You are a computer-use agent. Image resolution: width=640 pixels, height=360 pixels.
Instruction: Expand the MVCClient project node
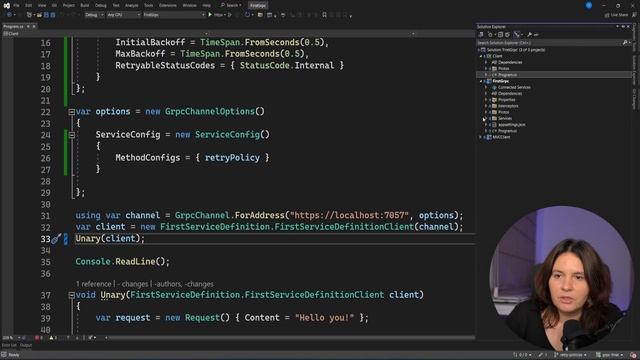(x=481, y=137)
